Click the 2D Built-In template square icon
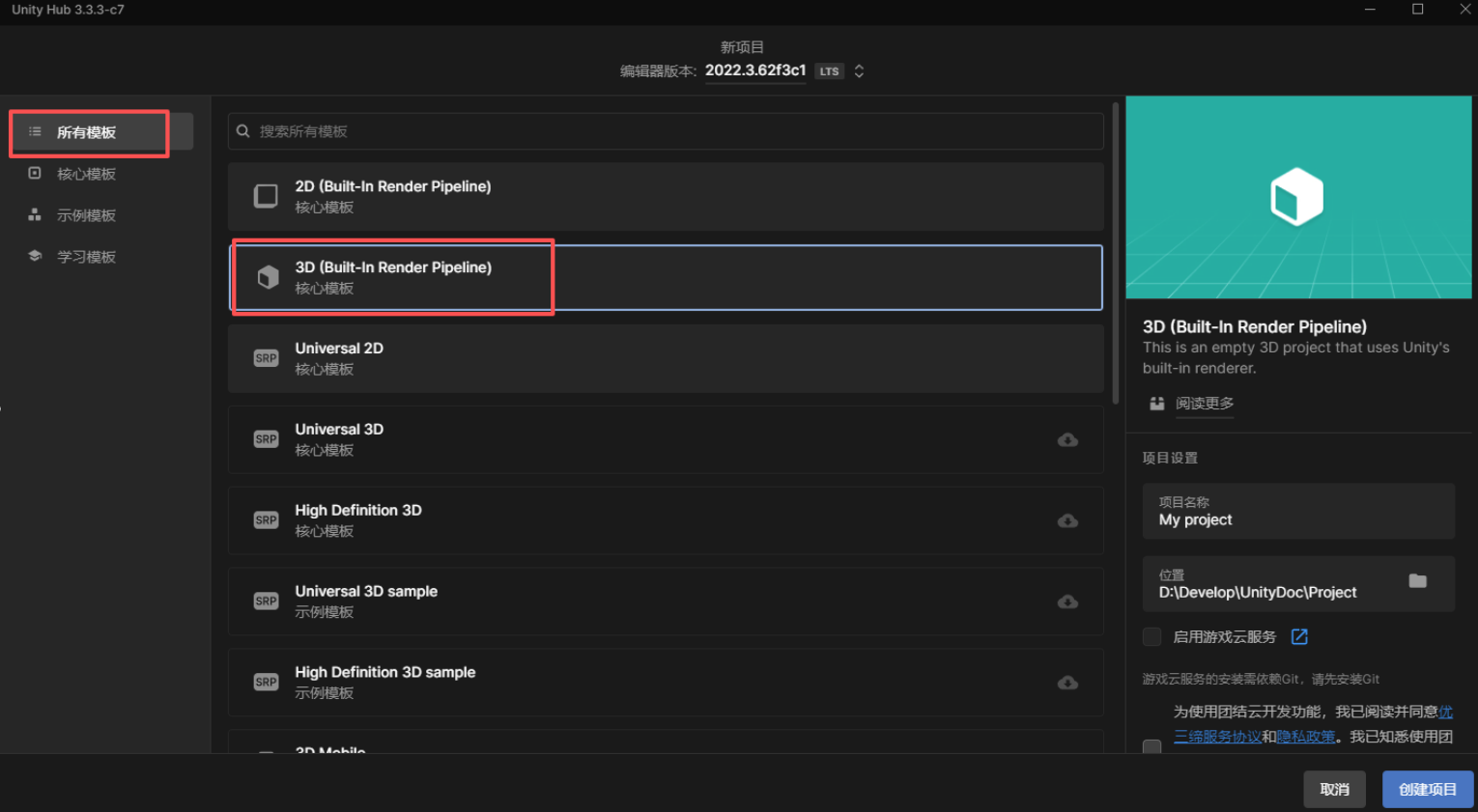Image resolution: width=1478 pixels, height=812 pixels. (x=266, y=196)
